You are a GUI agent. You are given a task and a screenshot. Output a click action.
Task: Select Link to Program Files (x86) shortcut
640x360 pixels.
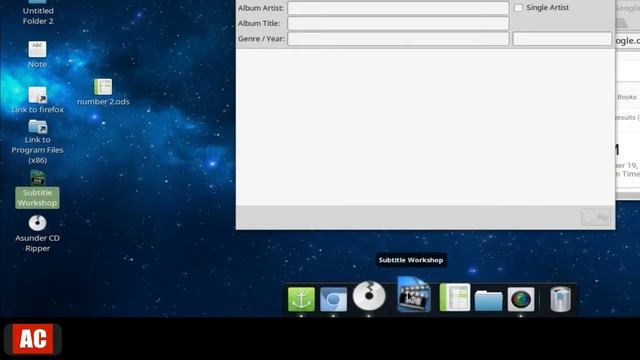coord(38,142)
